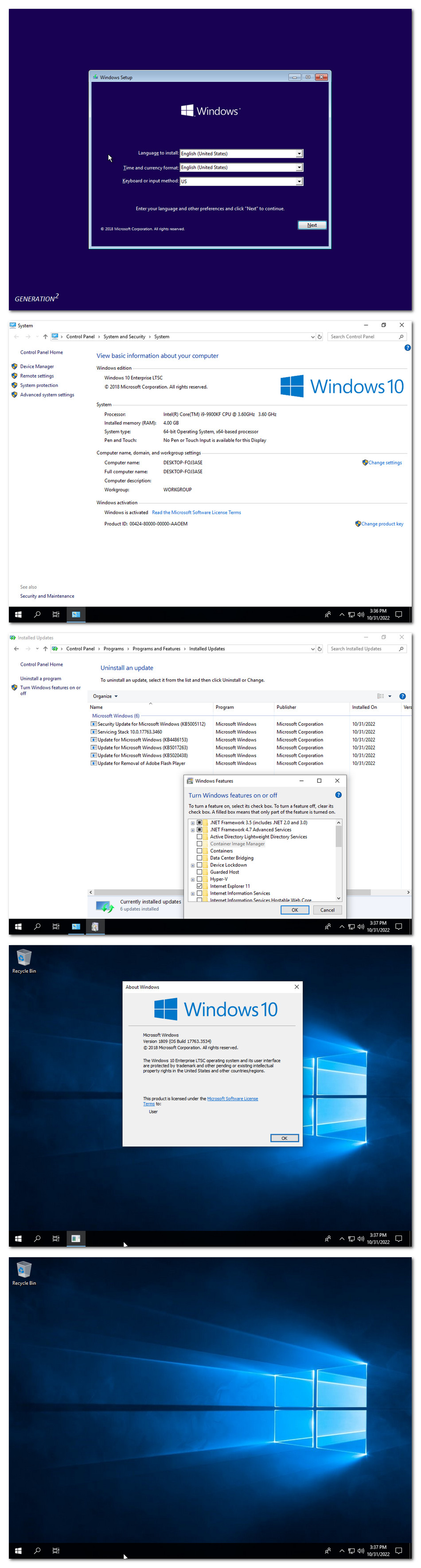The width and height of the screenshot is (421, 1568).
Task: Refresh the System window address bar
Action: click(319, 336)
